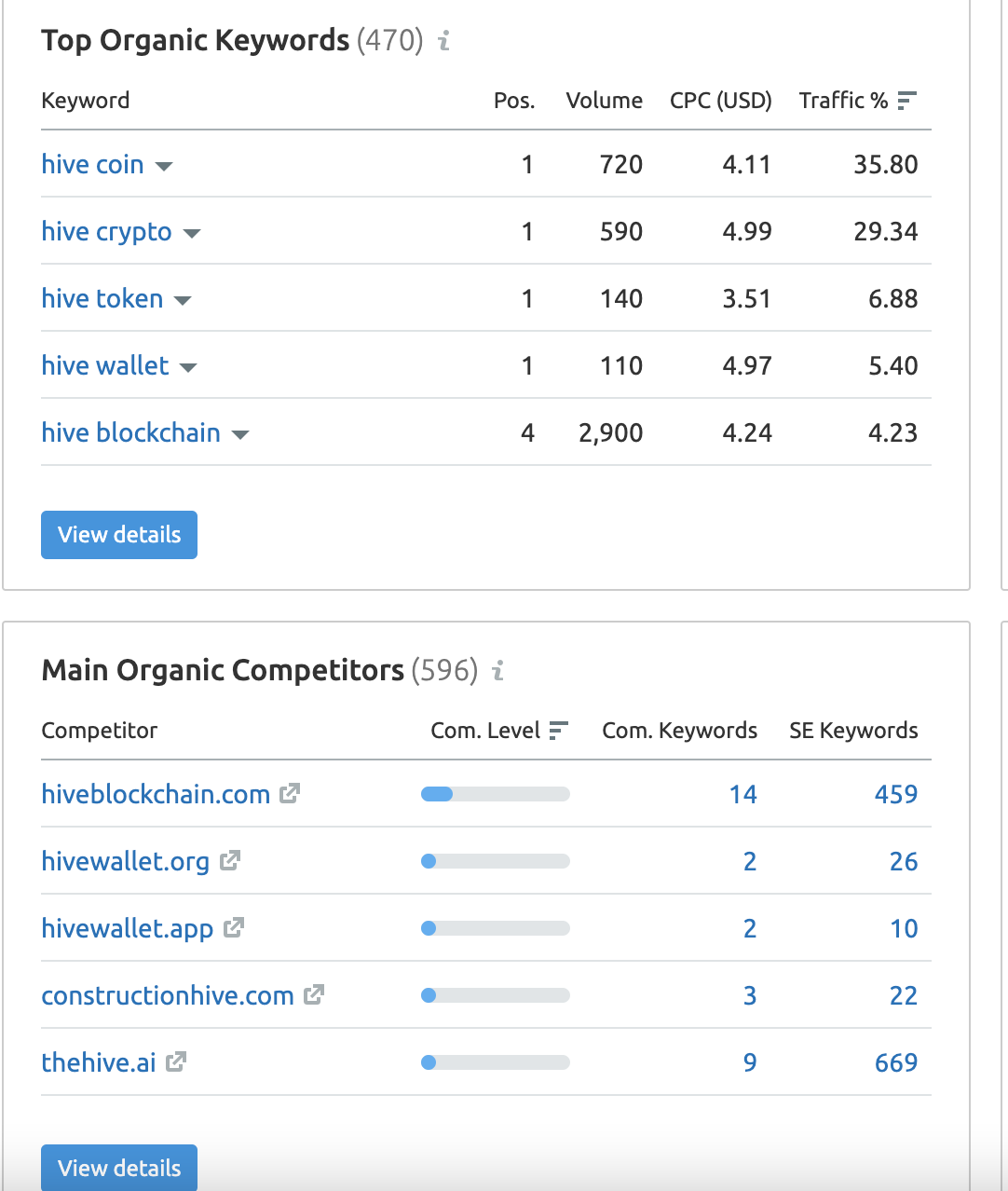The width and height of the screenshot is (1008, 1191).
Task: Open info icon beside Top Organic Keywords
Action: click(x=444, y=40)
